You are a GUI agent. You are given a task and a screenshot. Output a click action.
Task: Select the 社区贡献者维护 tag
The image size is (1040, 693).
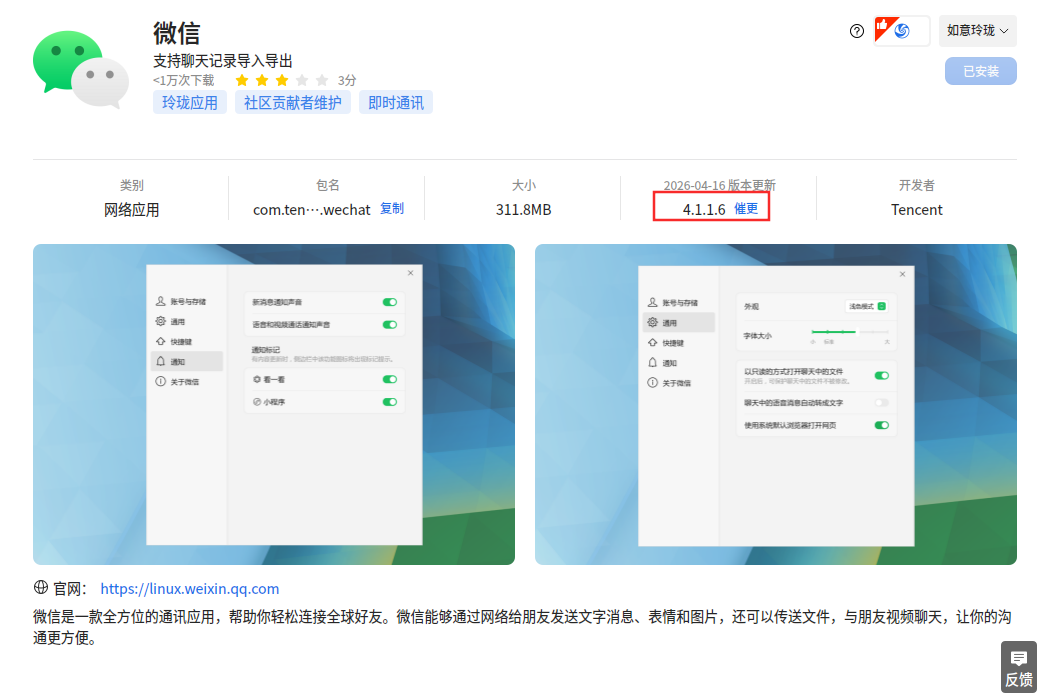[x=292, y=103]
